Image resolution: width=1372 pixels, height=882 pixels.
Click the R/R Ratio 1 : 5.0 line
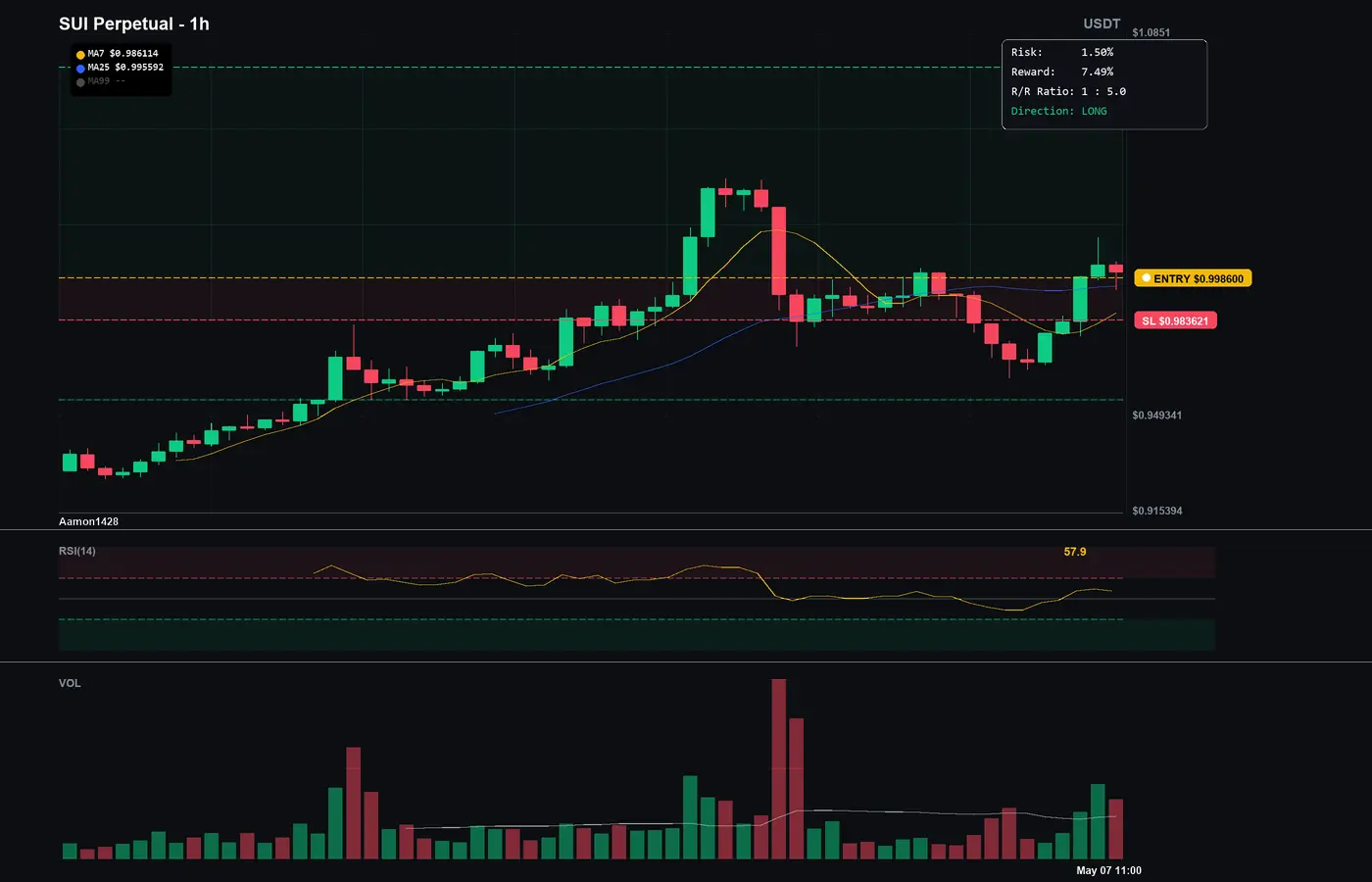coord(1068,91)
